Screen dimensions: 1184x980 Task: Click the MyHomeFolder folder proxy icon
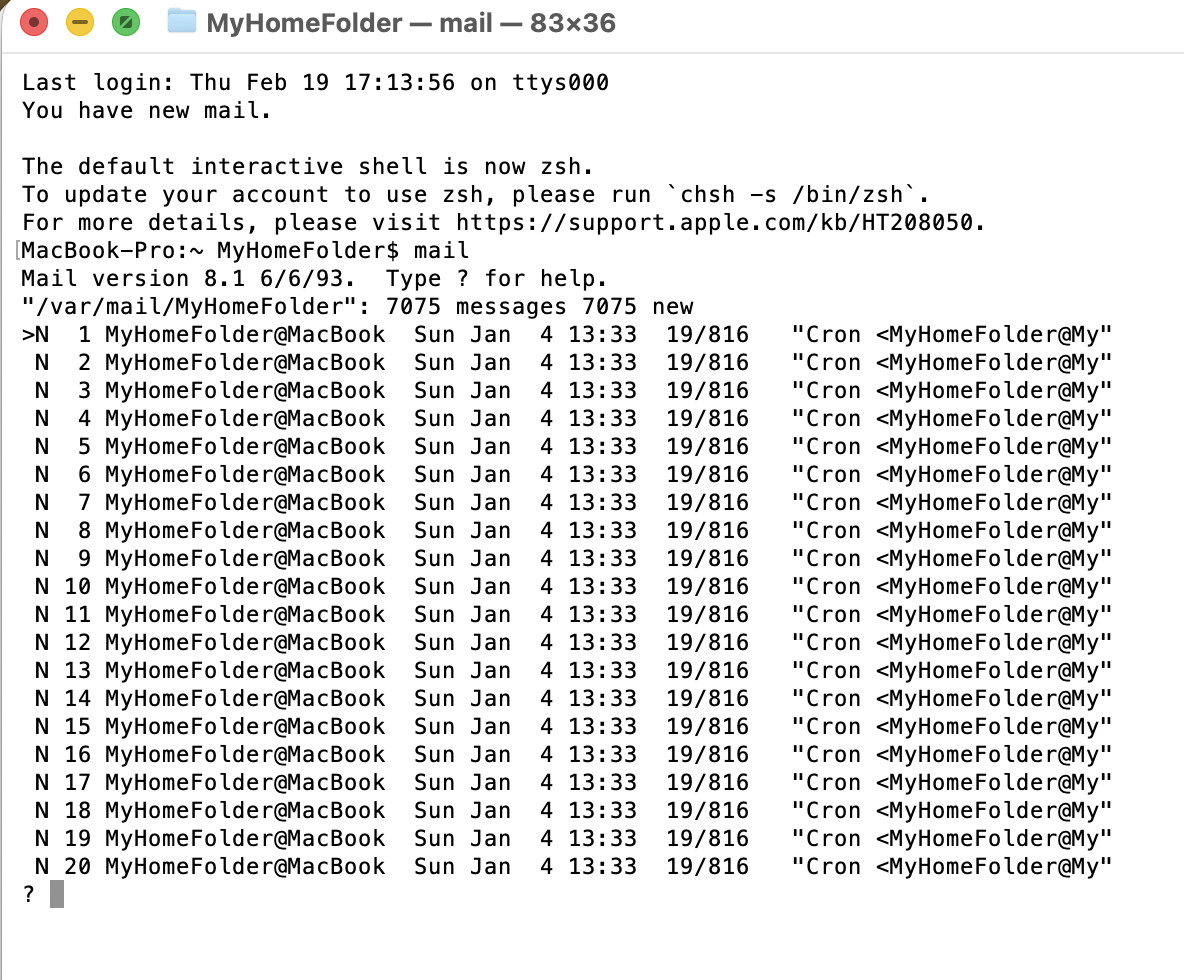[181, 22]
